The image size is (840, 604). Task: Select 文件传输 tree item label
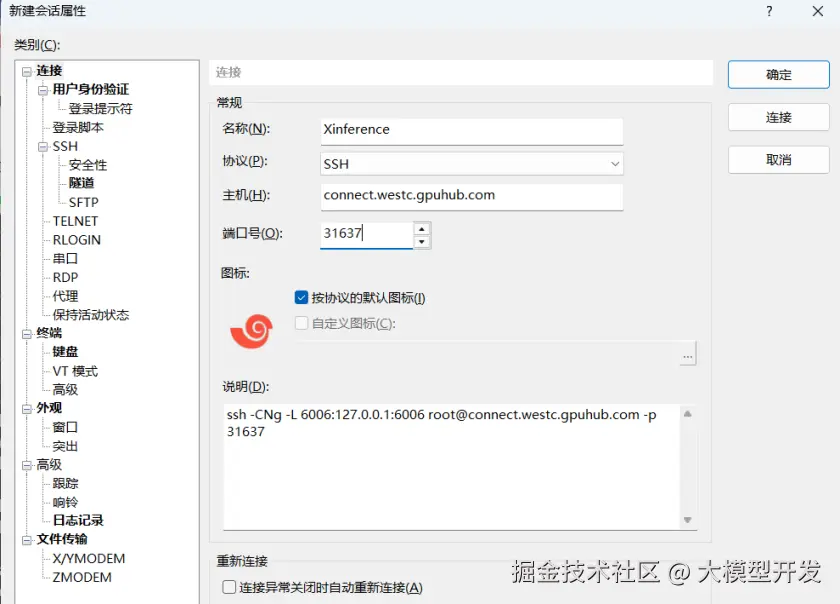coord(62,539)
